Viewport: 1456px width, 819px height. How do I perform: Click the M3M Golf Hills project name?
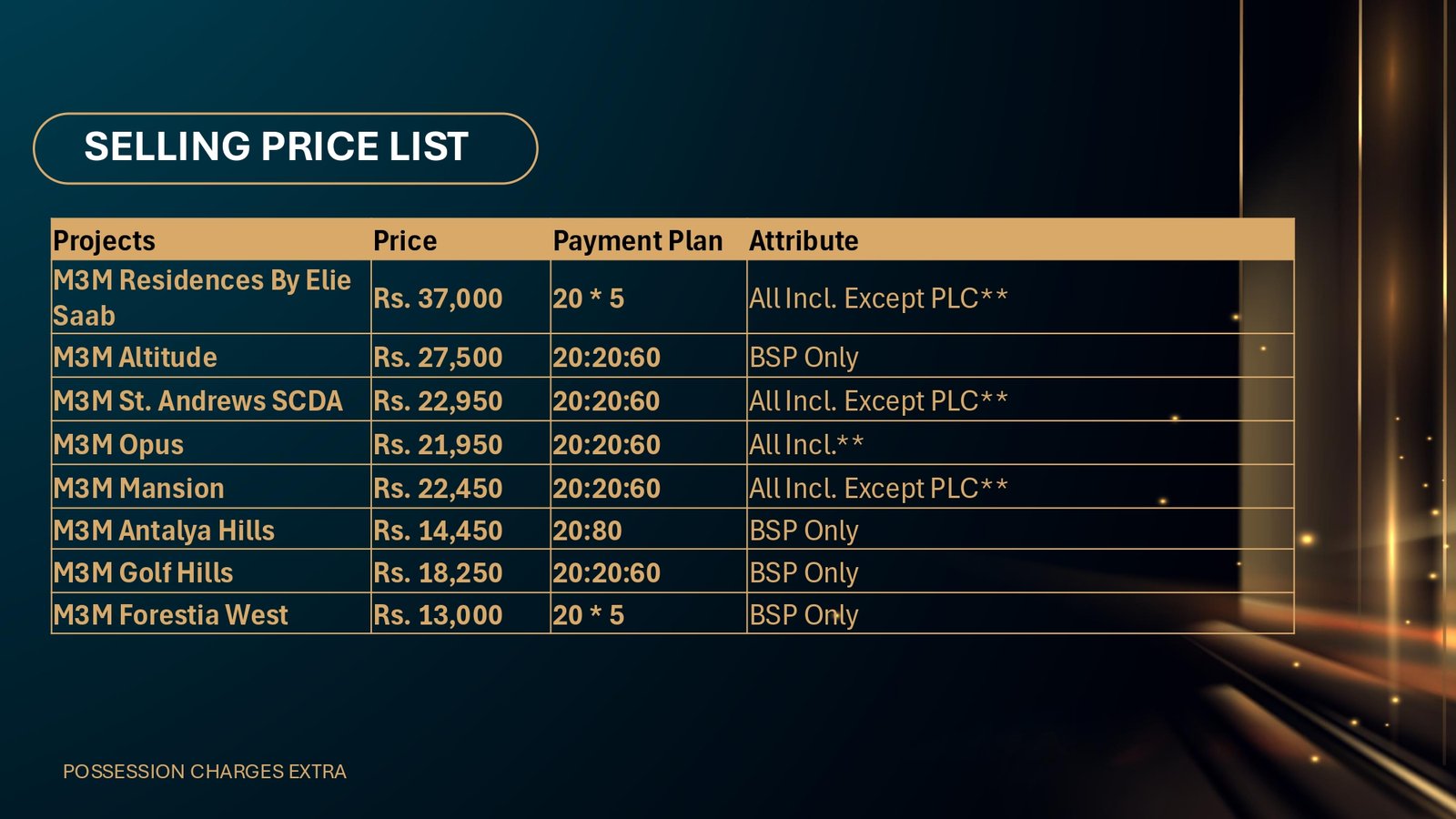pyautogui.click(x=143, y=573)
